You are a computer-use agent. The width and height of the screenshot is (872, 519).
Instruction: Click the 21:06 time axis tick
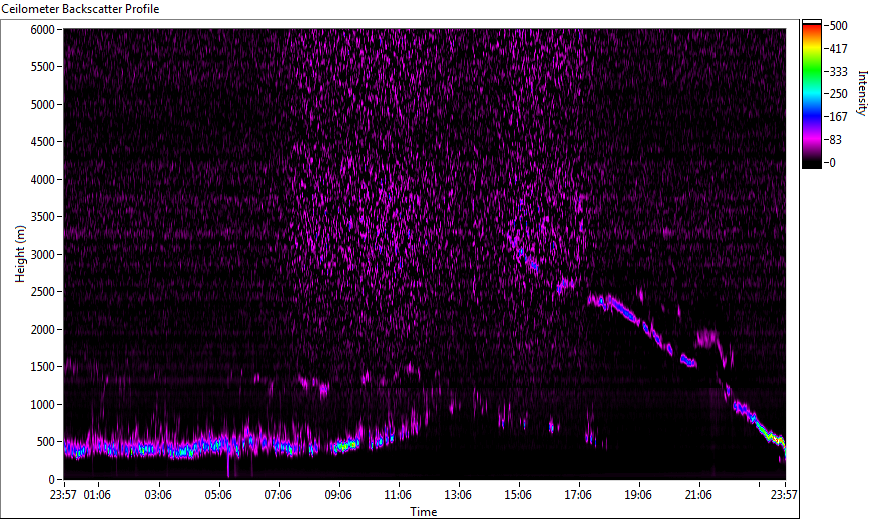click(x=699, y=495)
